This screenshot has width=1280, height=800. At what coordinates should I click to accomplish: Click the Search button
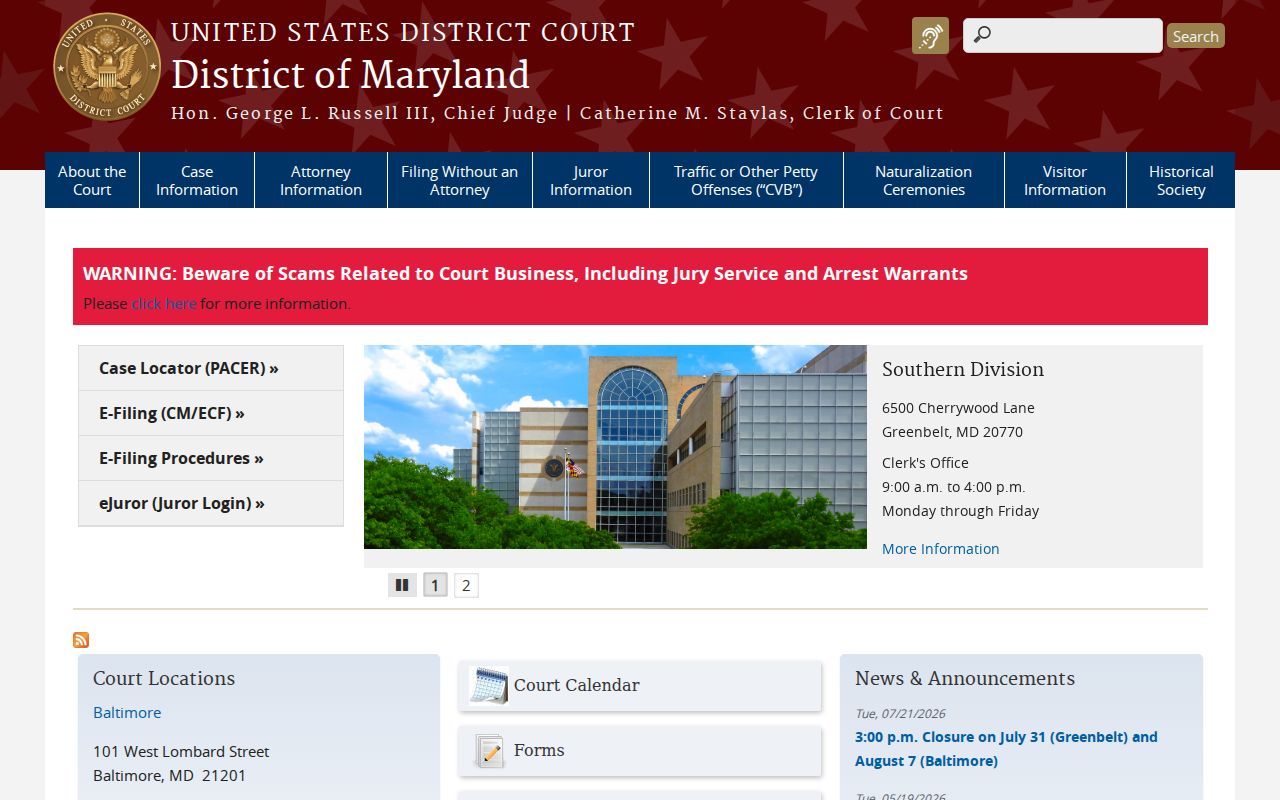coord(1195,36)
